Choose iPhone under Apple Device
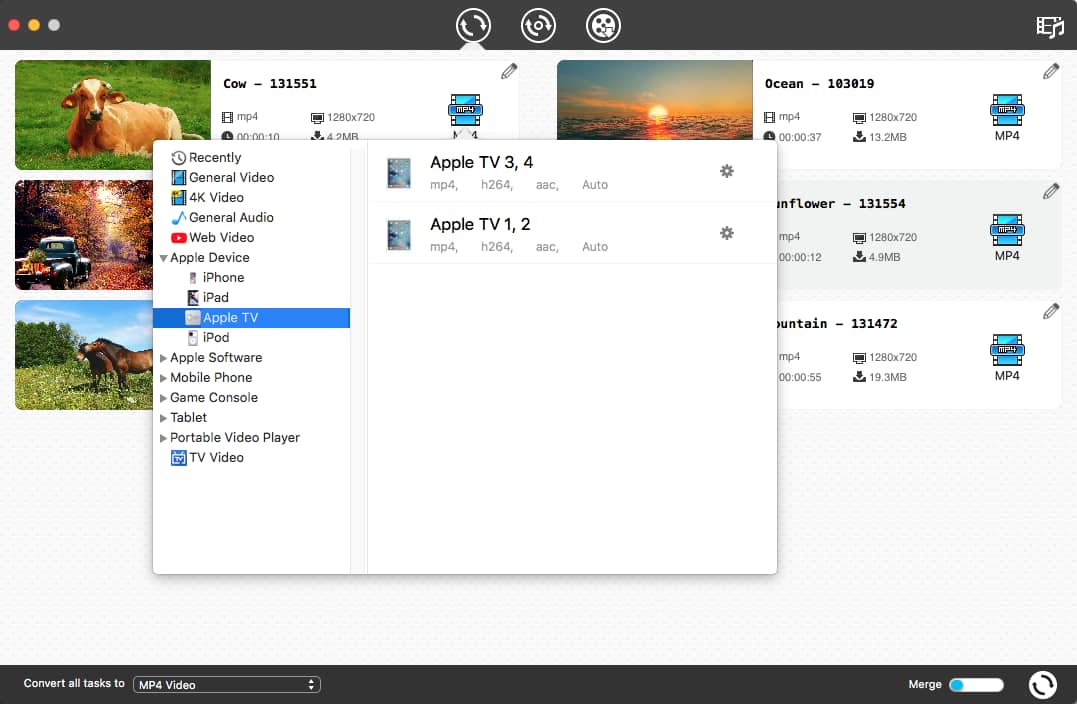This screenshot has height=704, width=1077. click(x=216, y=277)
